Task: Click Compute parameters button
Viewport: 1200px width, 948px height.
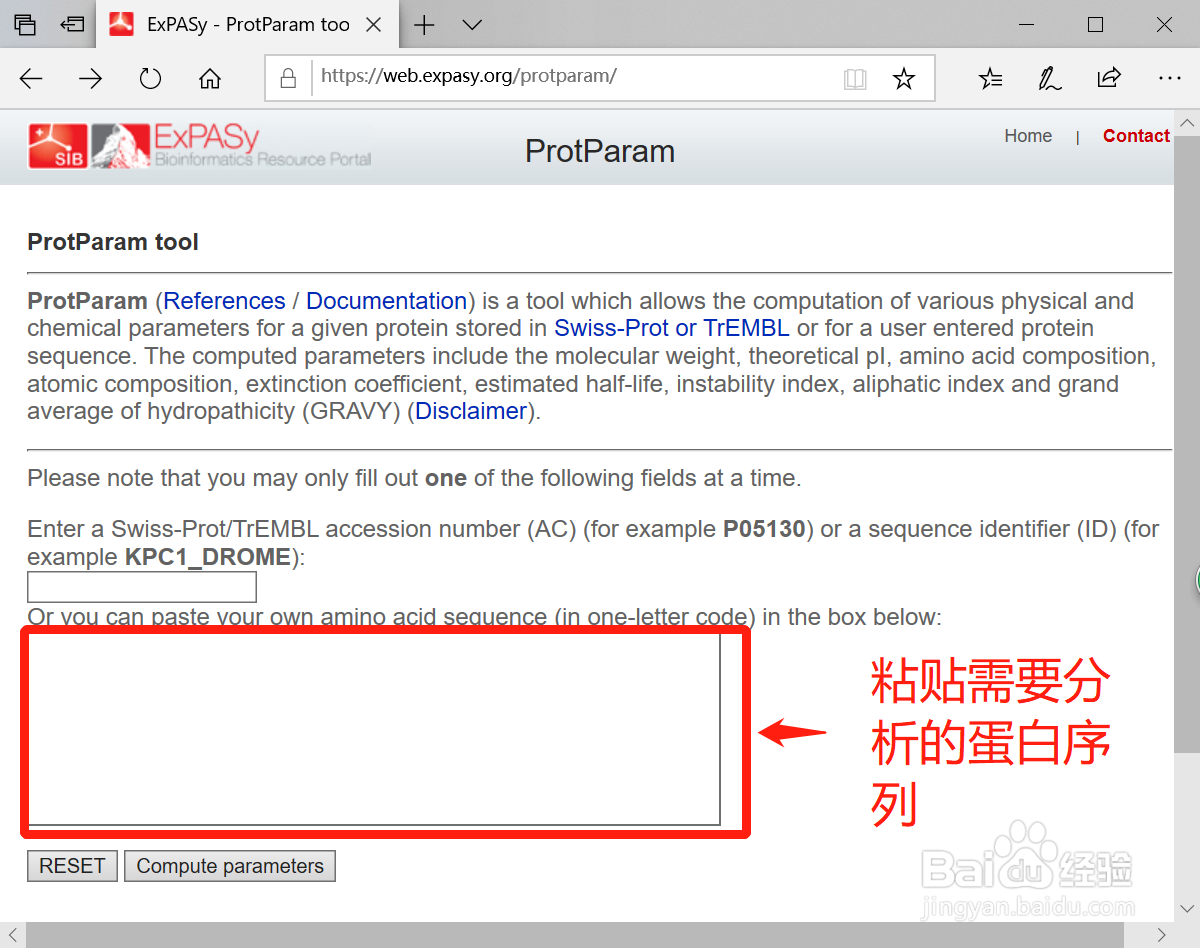Action: [230, 866]
